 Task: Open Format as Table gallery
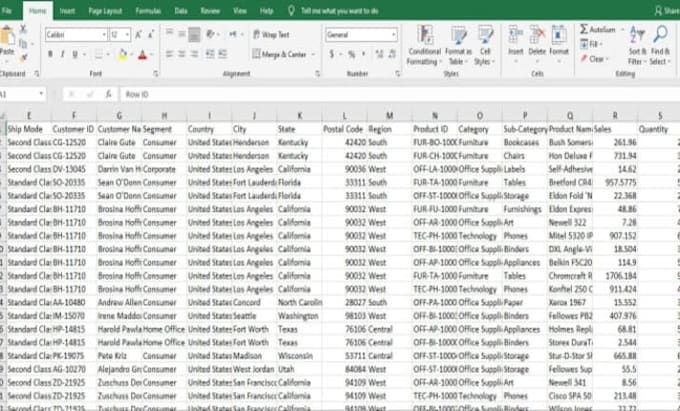pyautogui.click(x=458, y=46)
